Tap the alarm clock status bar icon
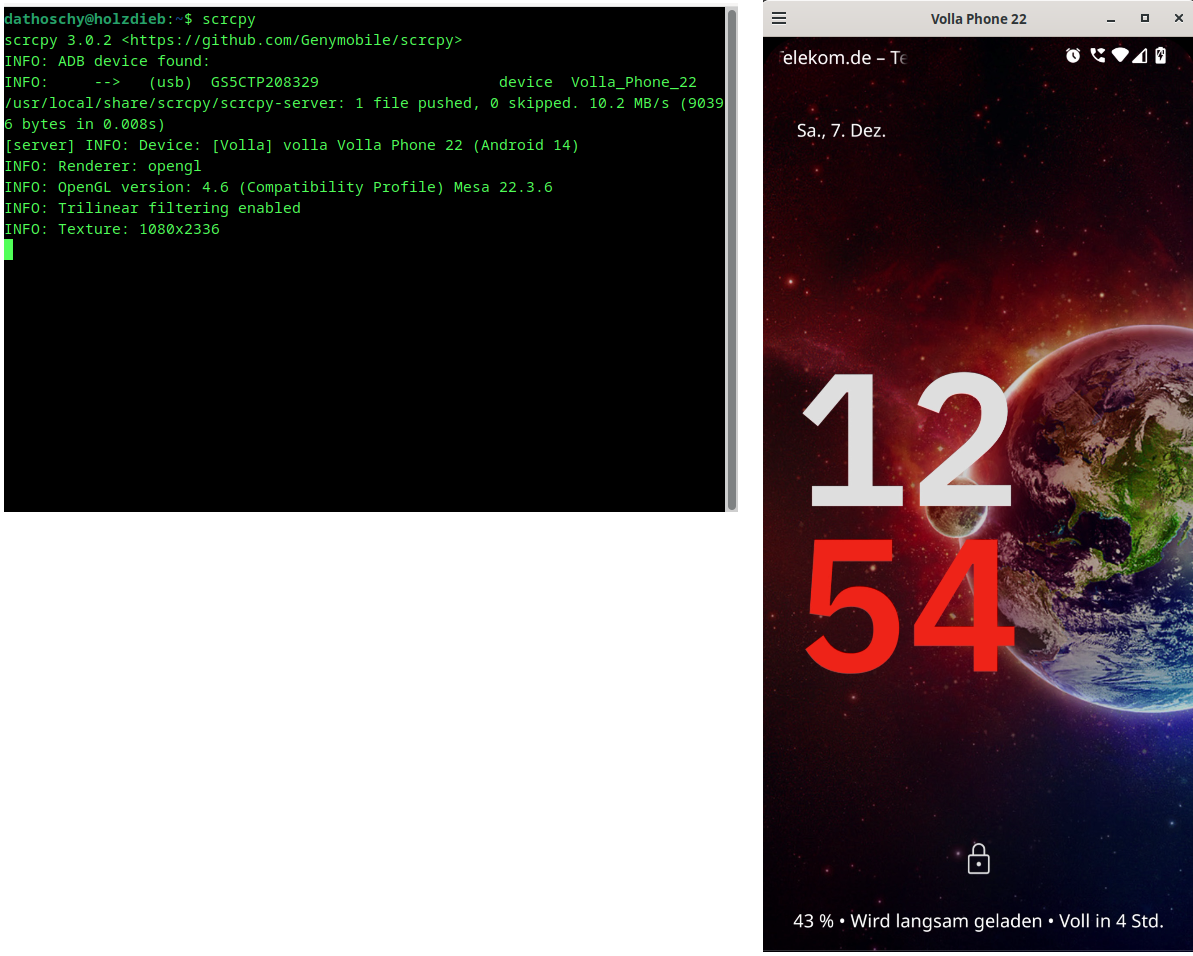The image size is (1193, 956). tap(1072, 57)
